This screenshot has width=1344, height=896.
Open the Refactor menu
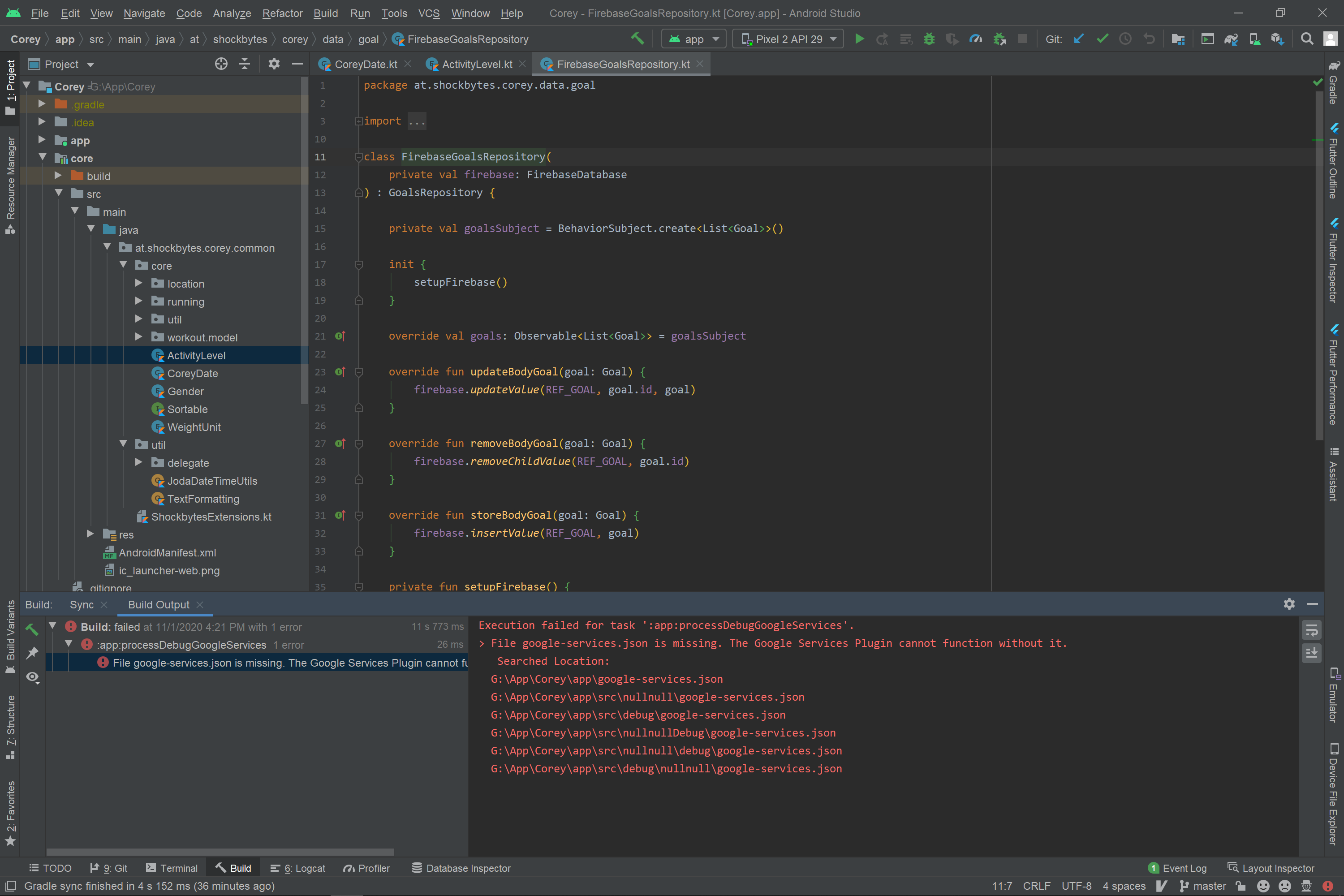point(282,13)
